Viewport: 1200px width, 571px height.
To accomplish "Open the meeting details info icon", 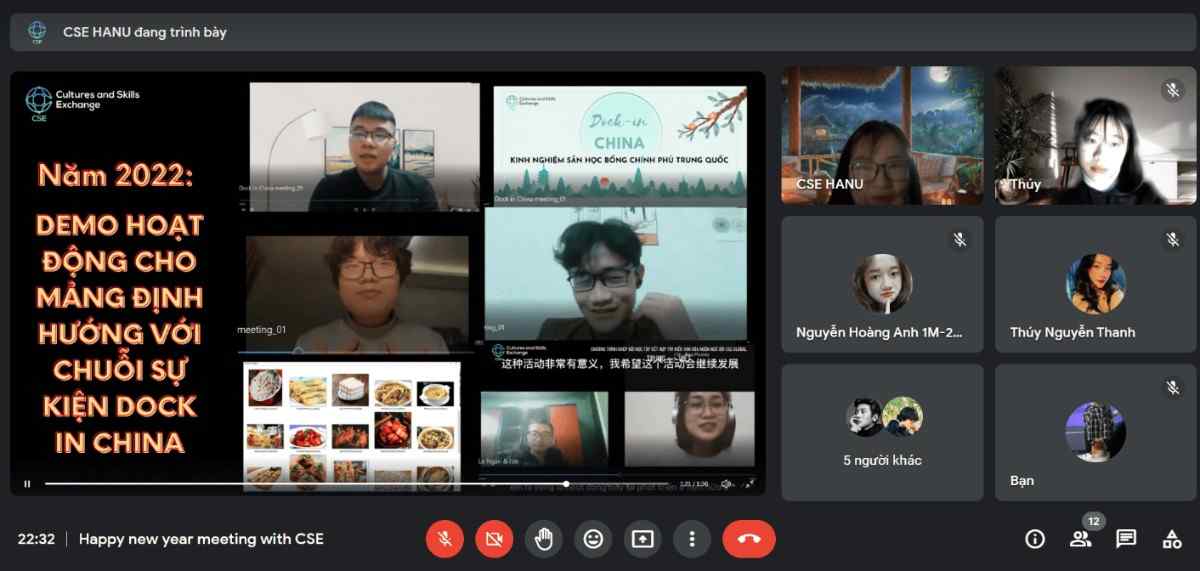I will tap(1035, 539).
